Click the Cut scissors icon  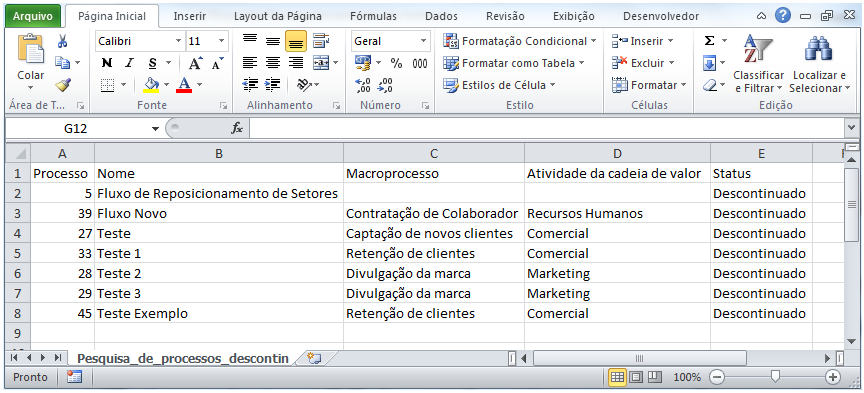point(62,41)
